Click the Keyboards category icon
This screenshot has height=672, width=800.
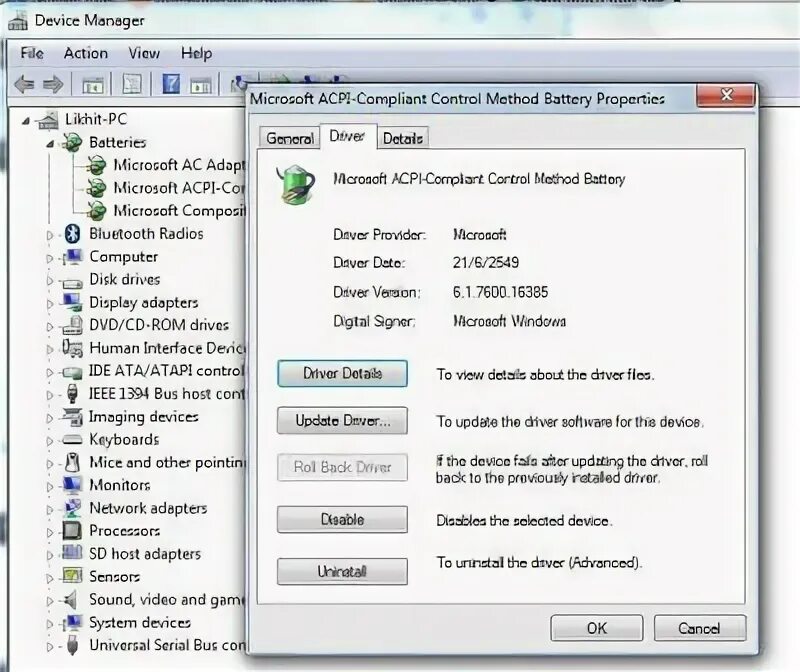[72, 439]
